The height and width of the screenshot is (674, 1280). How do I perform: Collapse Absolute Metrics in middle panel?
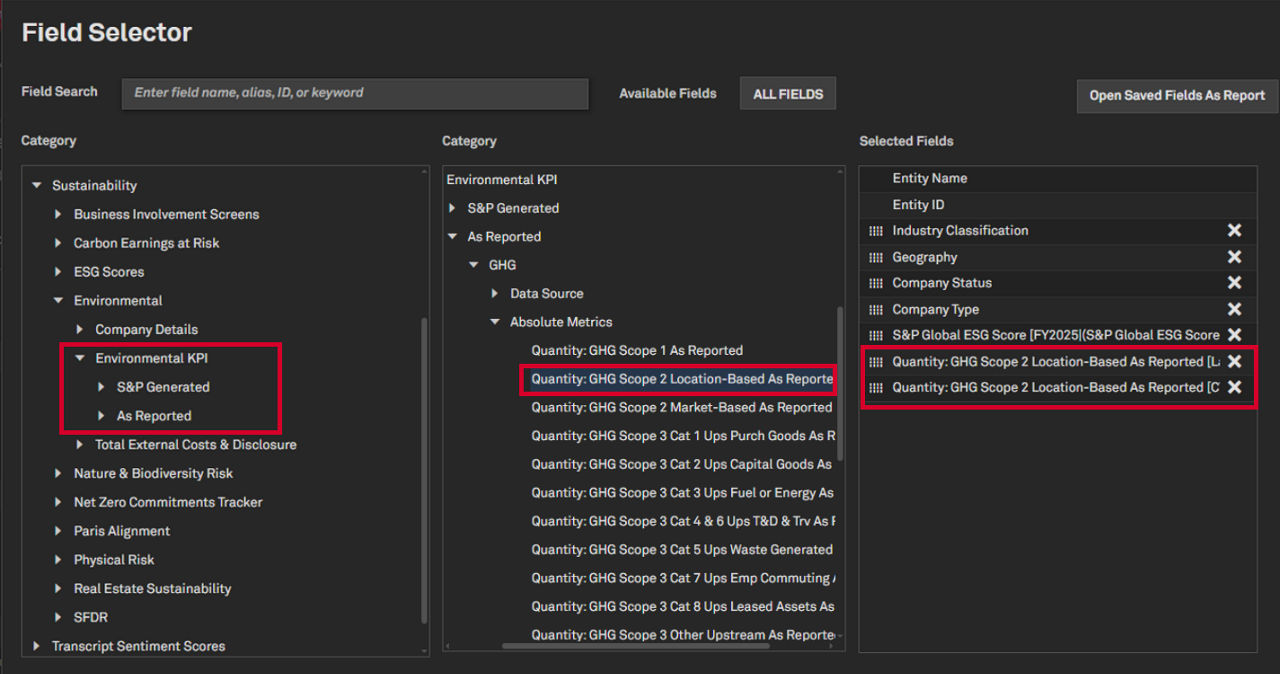(x=494, y=321)
